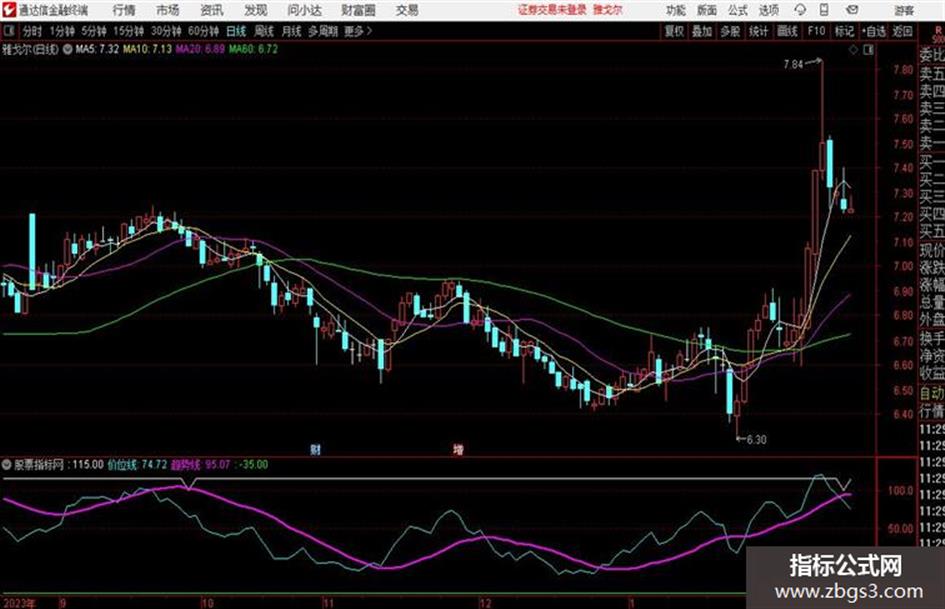Open the mail envelope icon
This screenshot has width=945, height=609.
point(852,10)
